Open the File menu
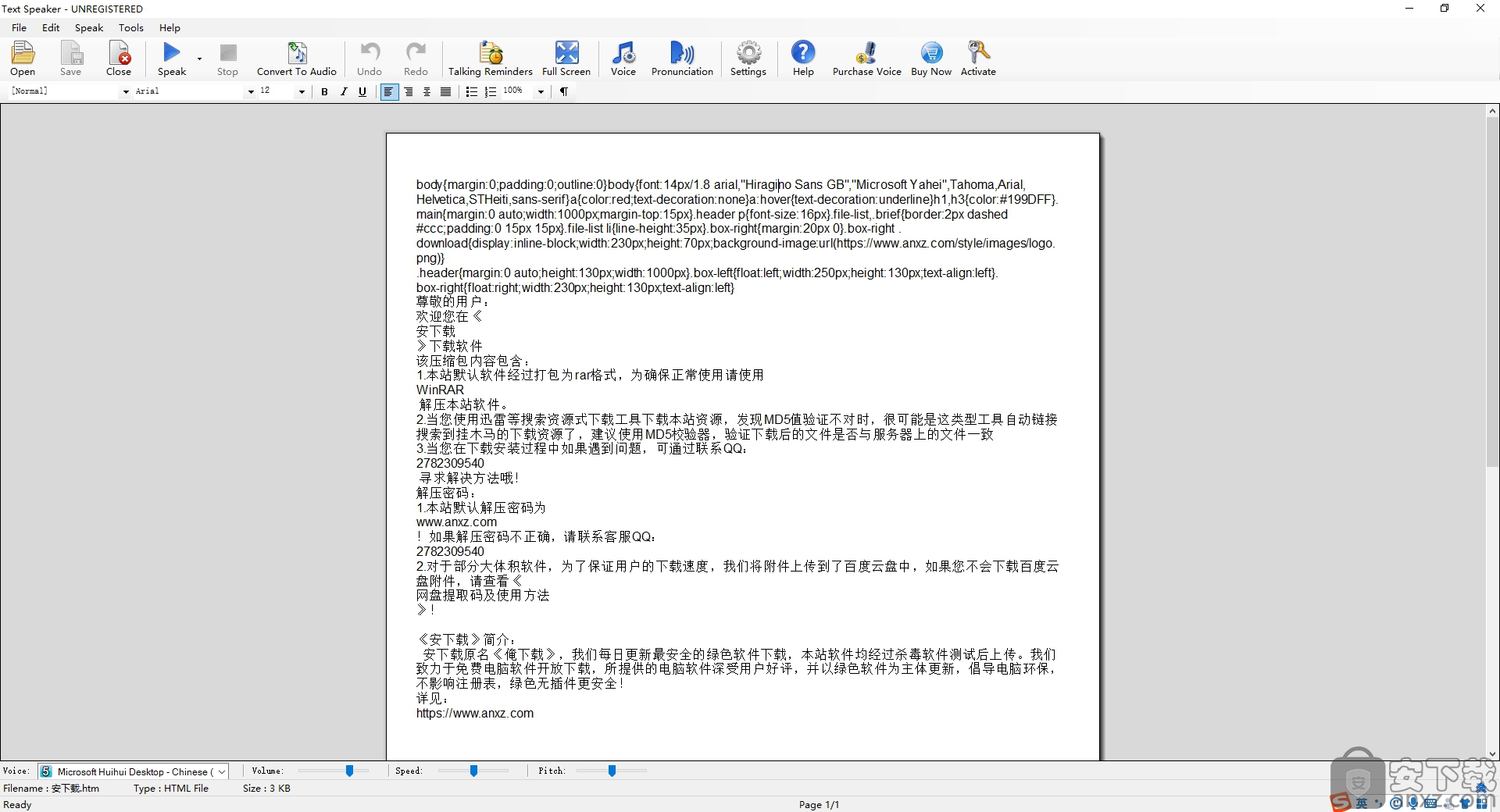 [x=20, y=27]
